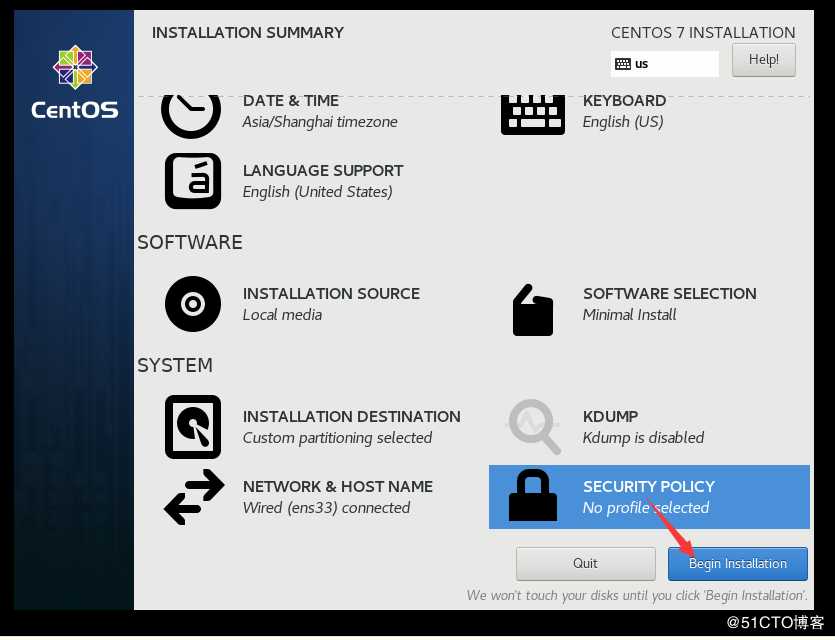Select the us keyboard layout field
Viewport: 835px width, 640px height.
665,64
